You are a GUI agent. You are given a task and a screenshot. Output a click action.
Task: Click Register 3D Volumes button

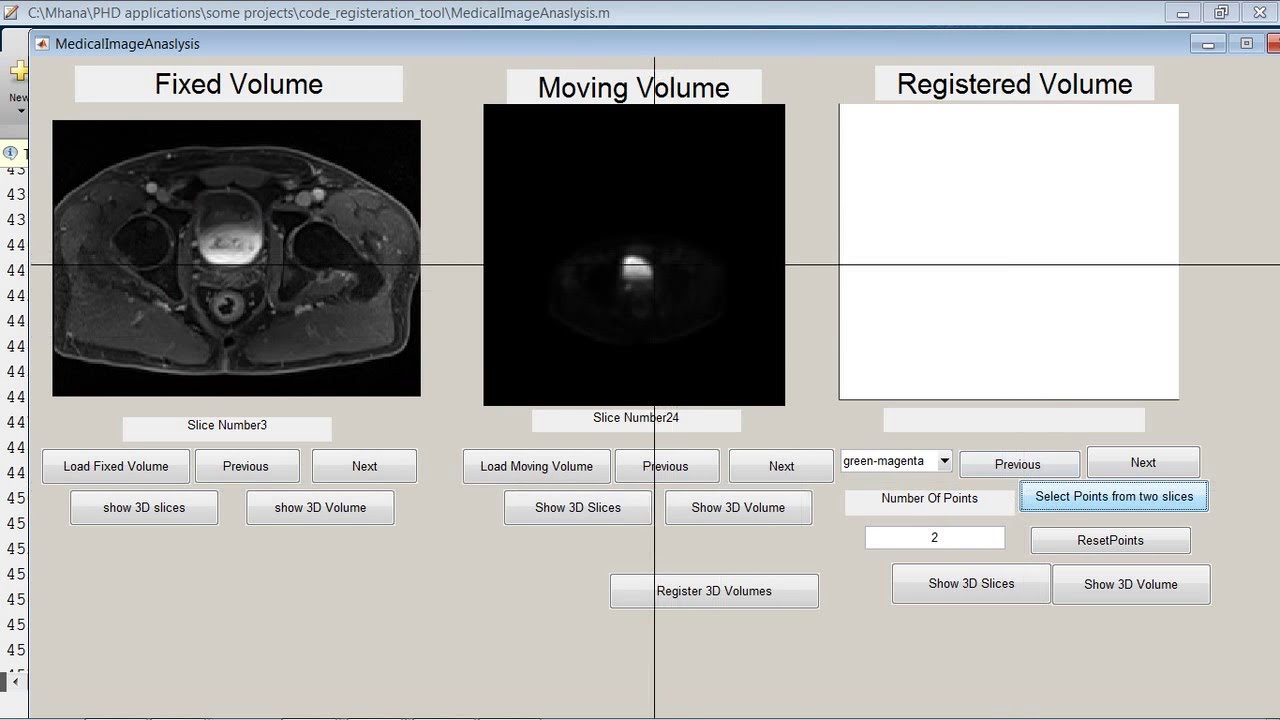tap(714, 591)
